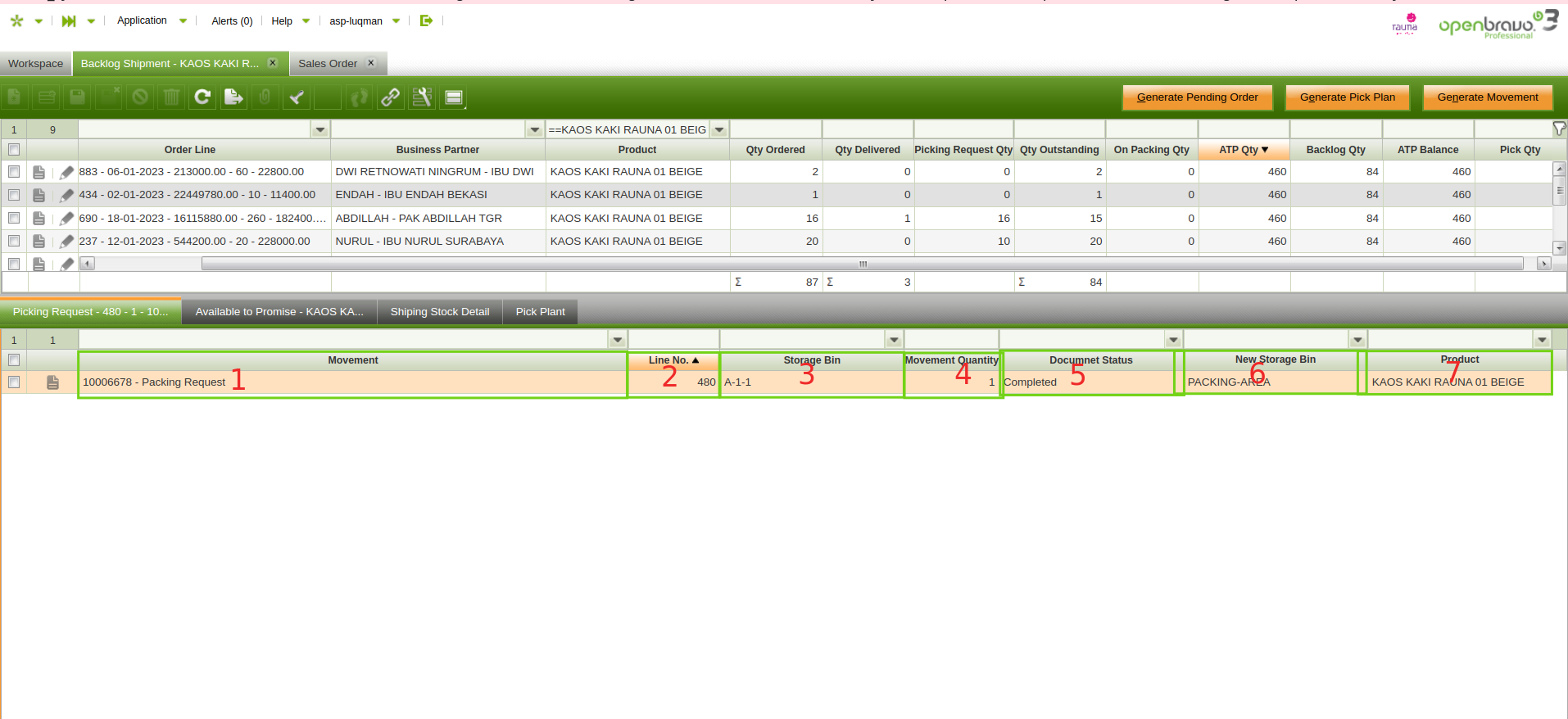The width and height of the screenshot is (1568, 719).
Task: Open the Product filter dropdown arrow
Action: point(719,129)
